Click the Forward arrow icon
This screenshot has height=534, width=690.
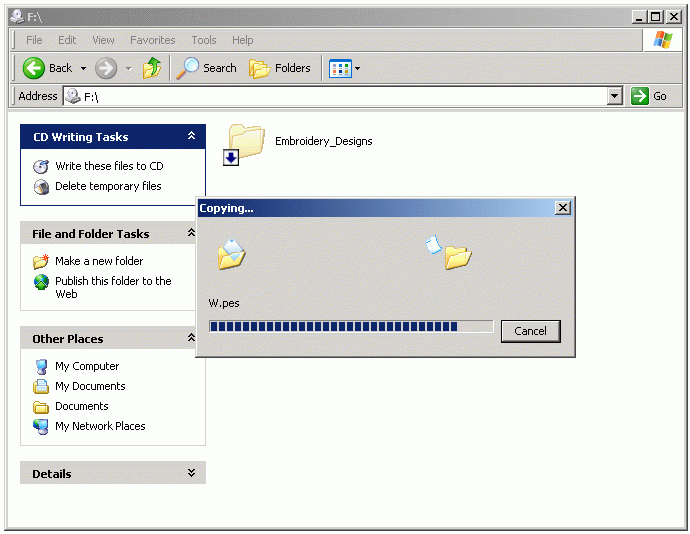coord(106,68)
